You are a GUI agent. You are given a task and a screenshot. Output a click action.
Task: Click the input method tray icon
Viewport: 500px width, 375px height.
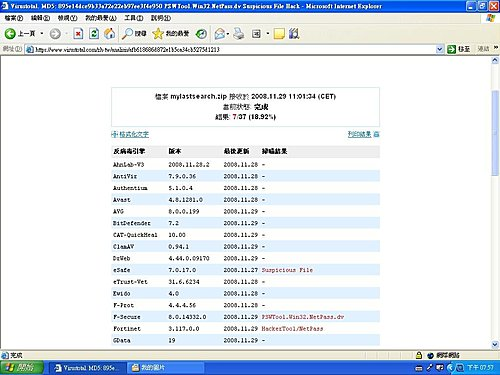[x=440, y=367]
